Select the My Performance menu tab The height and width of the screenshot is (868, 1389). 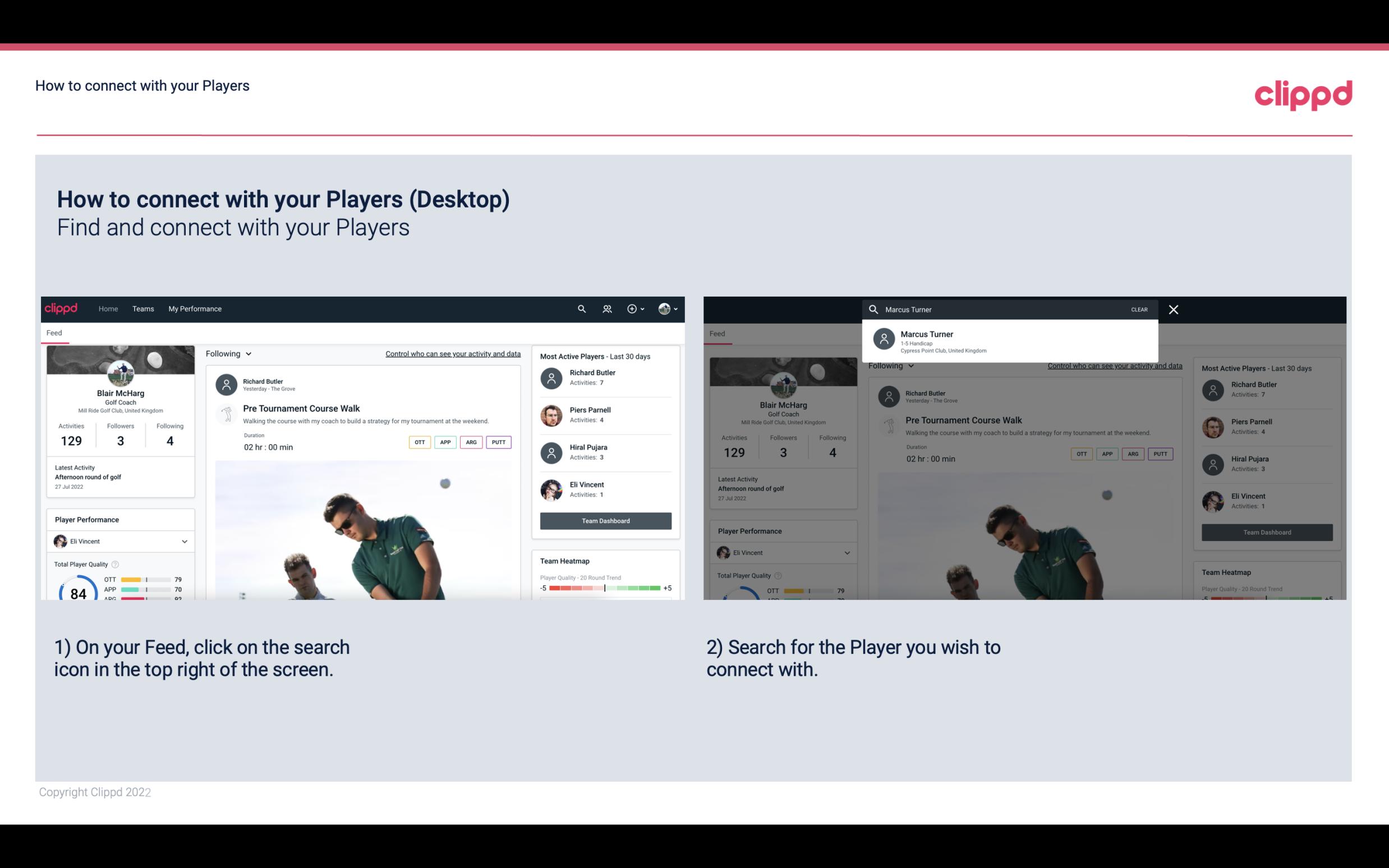click(194, 308)
